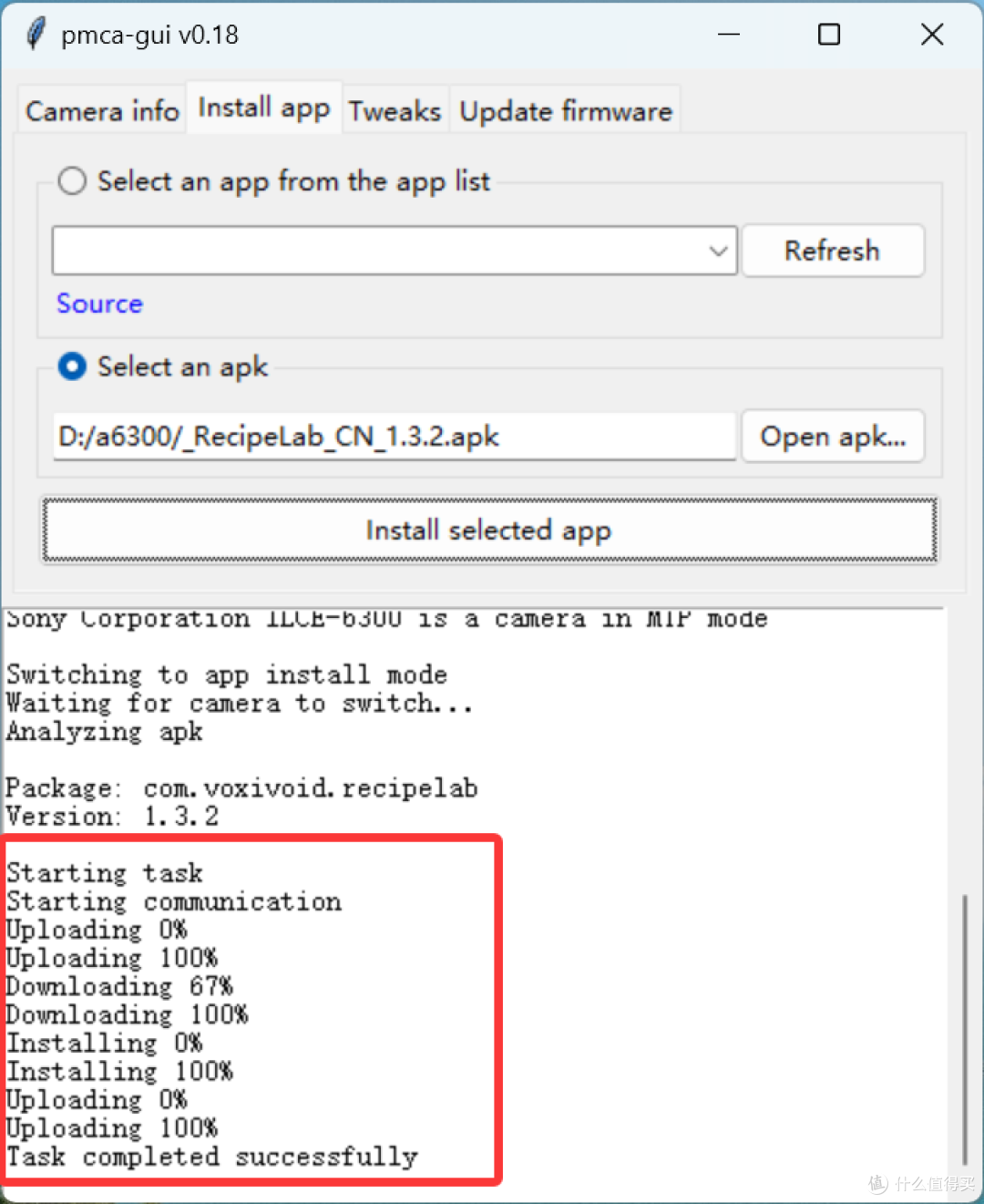Click the 'Analyzing apk' log line
The width and height of the screenshot is (984, 1204).
[x=104, y=731]
